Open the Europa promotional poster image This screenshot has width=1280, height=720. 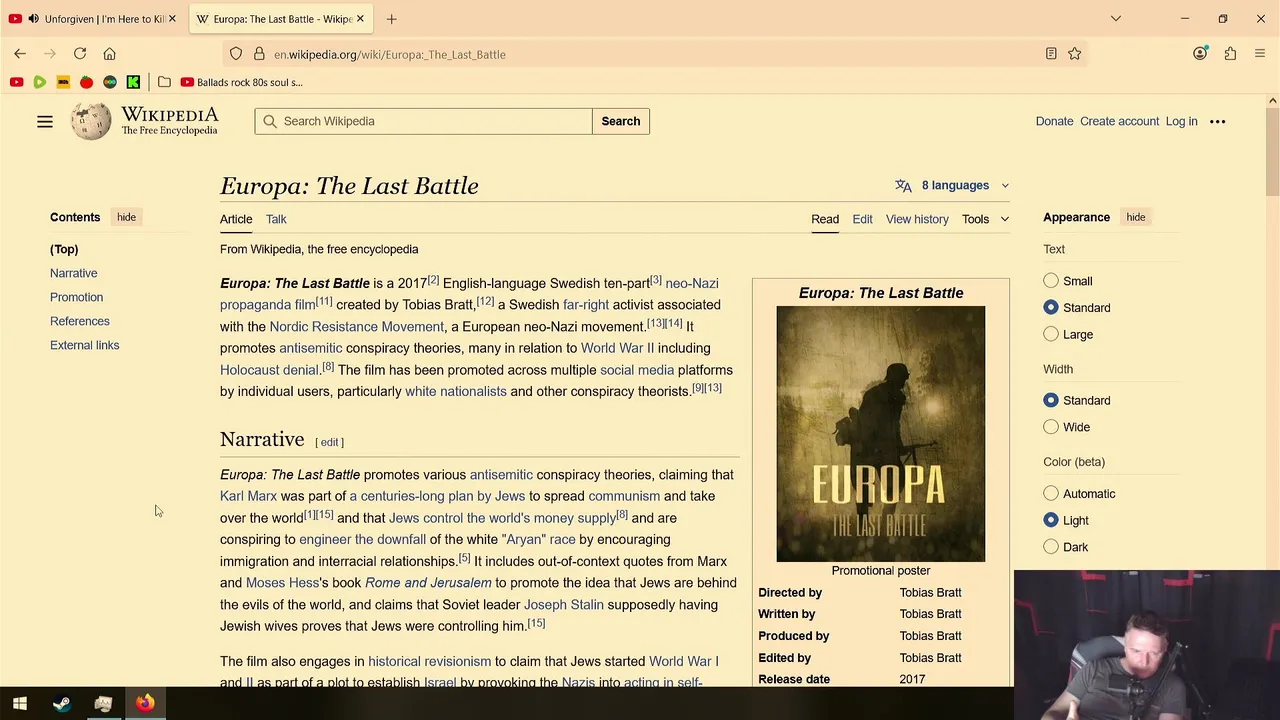point(881,434)
